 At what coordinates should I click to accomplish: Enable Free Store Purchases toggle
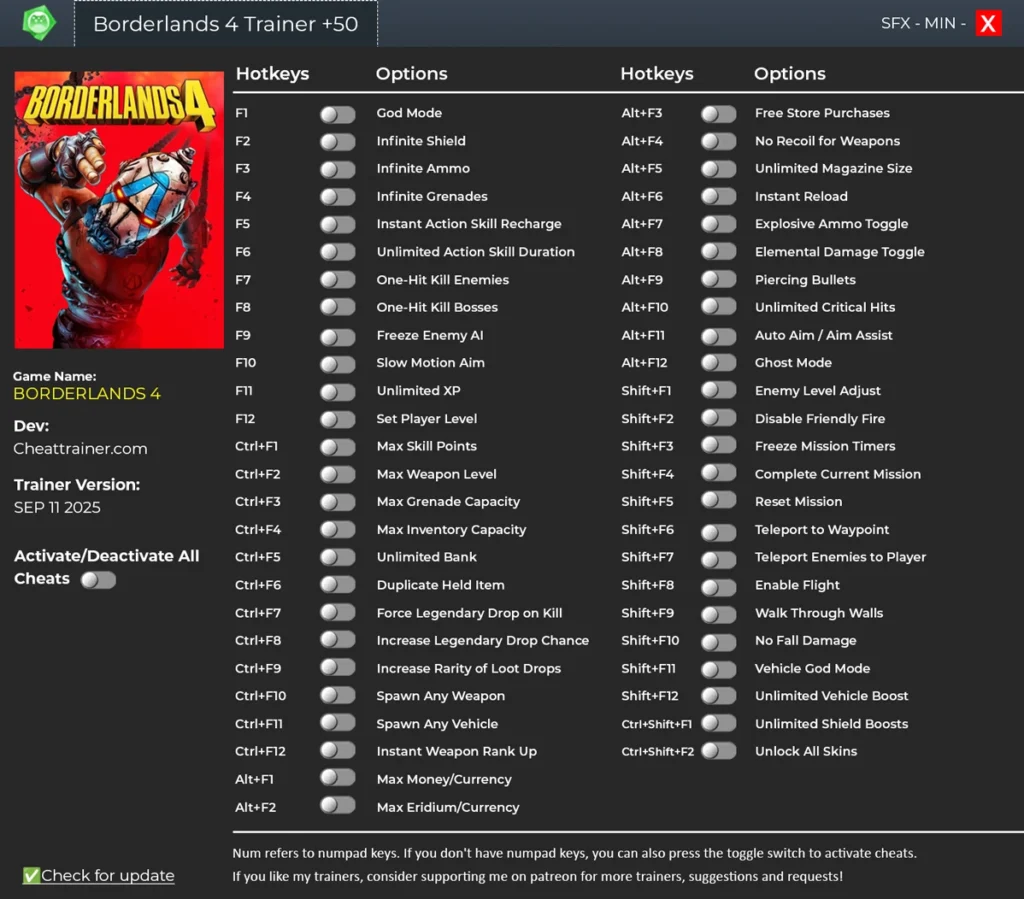coord(718,114)
